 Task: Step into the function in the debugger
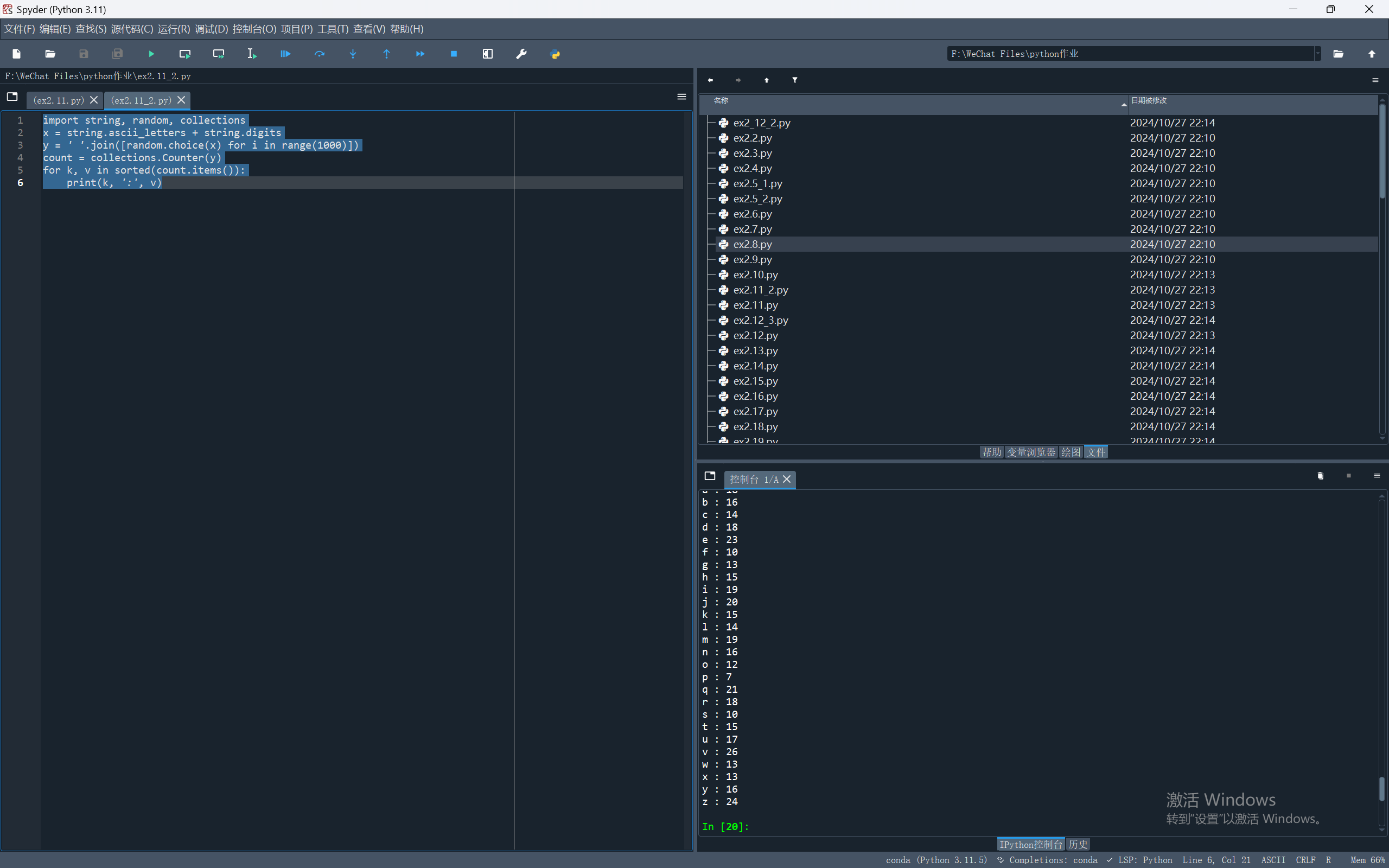(x=353, y=54)
